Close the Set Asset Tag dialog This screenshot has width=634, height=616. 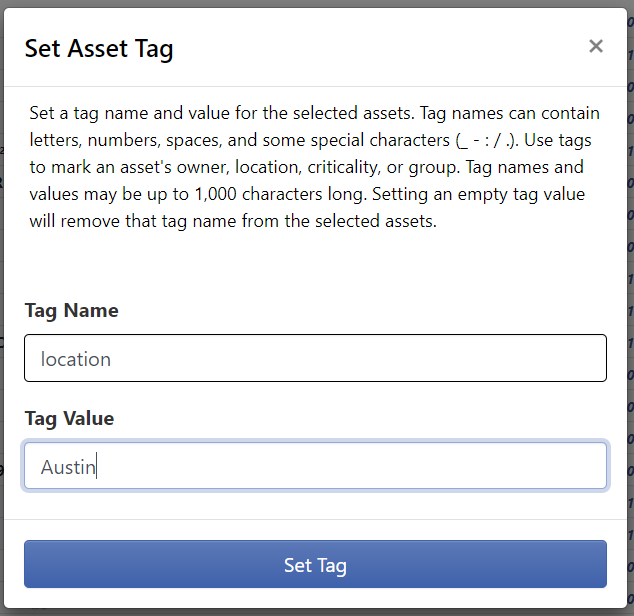[596, 46]
